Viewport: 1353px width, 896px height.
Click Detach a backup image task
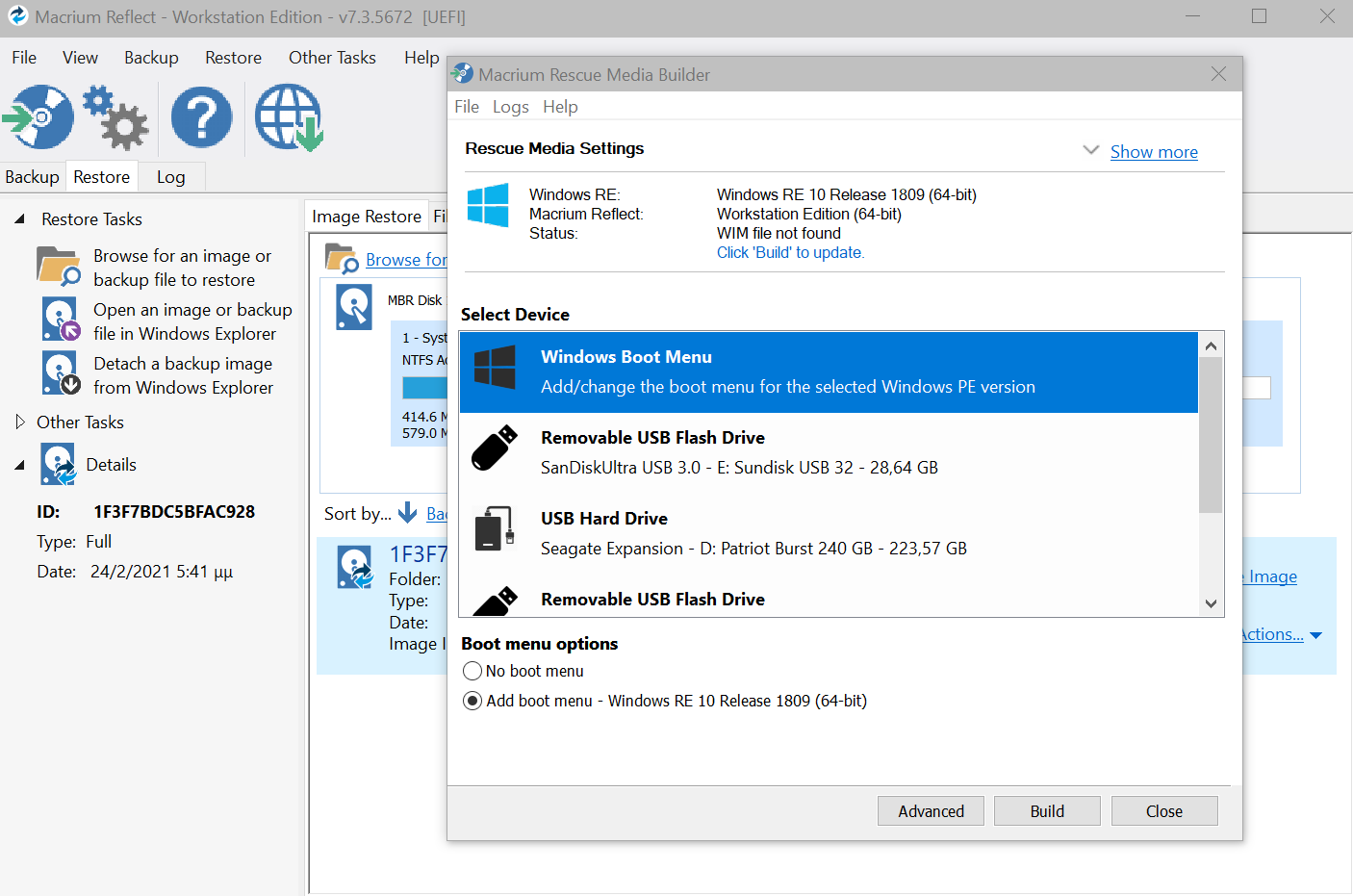pos(183,375)
